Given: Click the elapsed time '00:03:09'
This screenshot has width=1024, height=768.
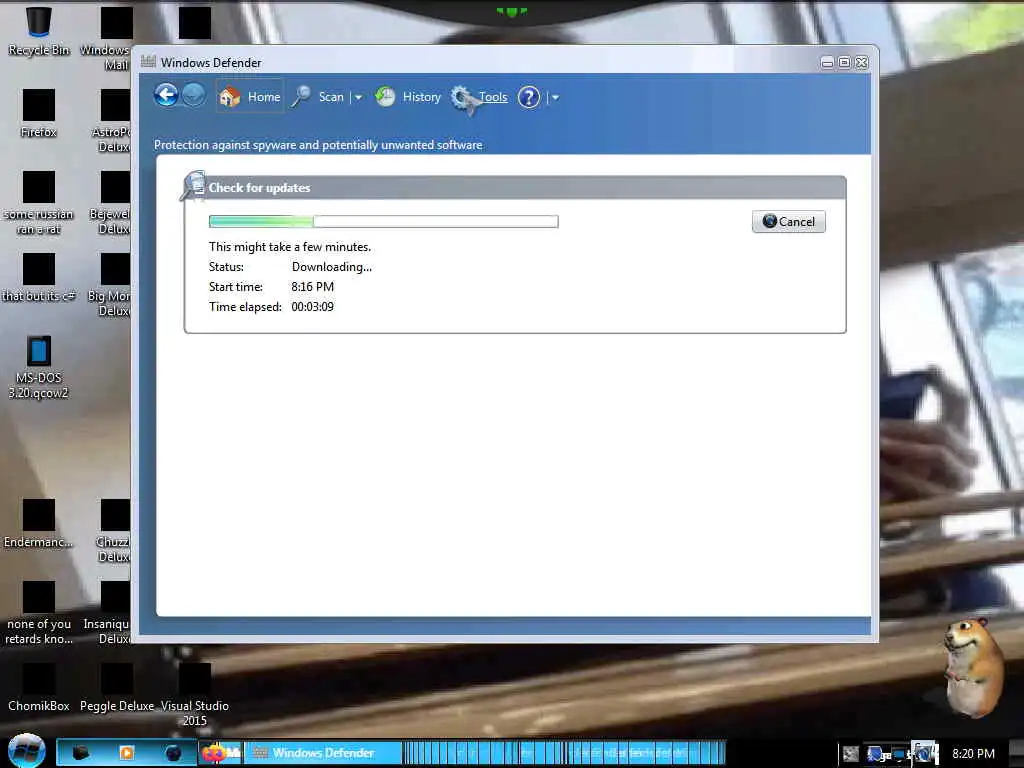Looking at the screenshot, I should 312,306.
